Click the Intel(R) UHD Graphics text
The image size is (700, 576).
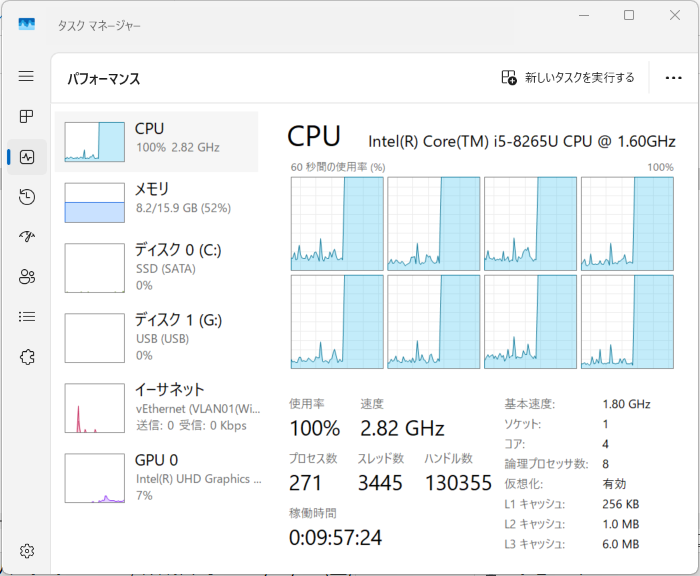199,479
